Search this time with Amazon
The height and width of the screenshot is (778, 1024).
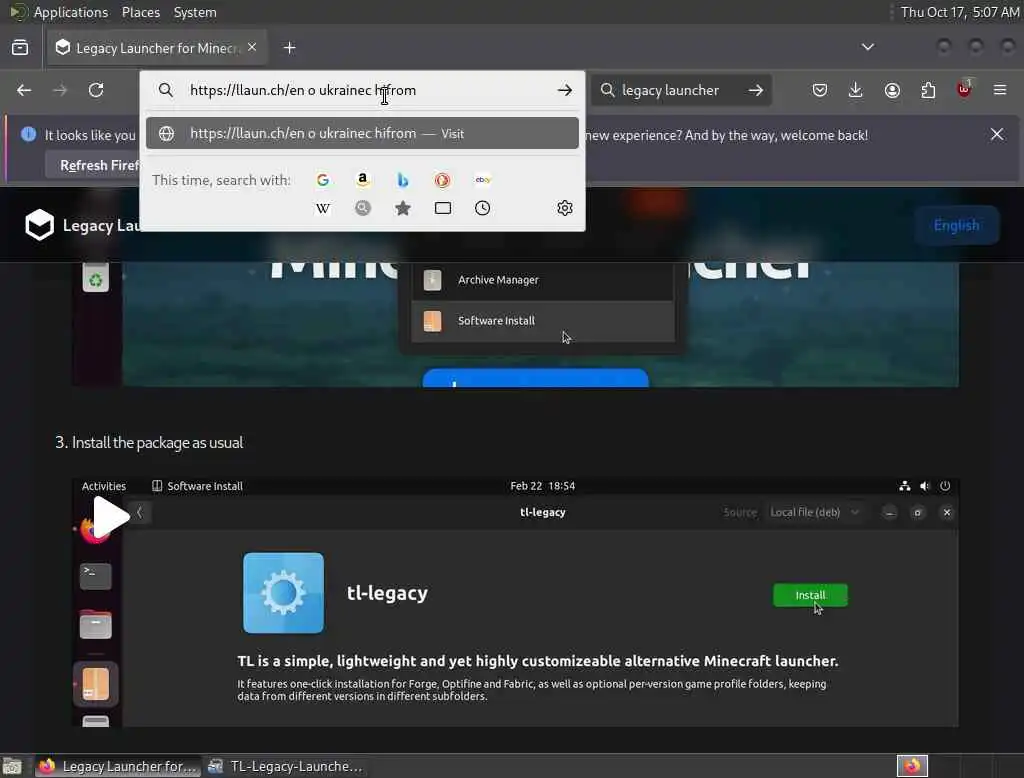click(x=362, y=180)
